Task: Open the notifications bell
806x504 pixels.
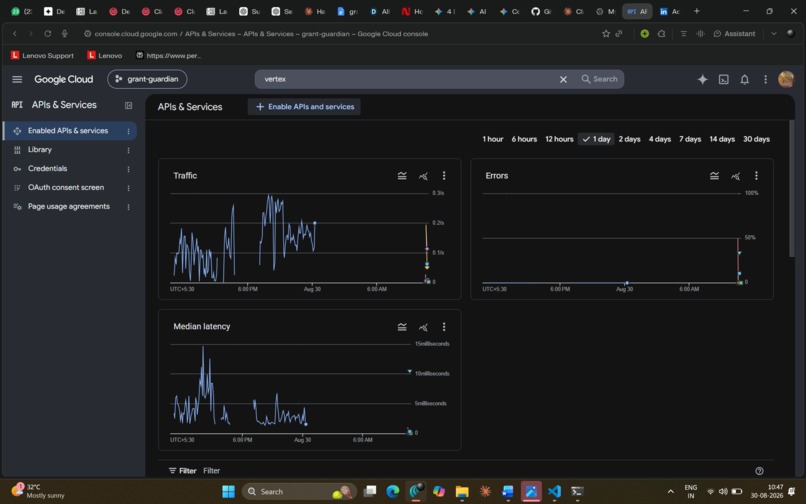Action: point(744,79)
